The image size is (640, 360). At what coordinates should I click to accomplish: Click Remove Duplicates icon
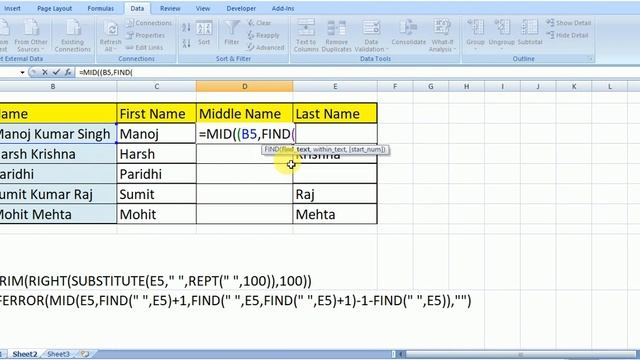(336, 36)
